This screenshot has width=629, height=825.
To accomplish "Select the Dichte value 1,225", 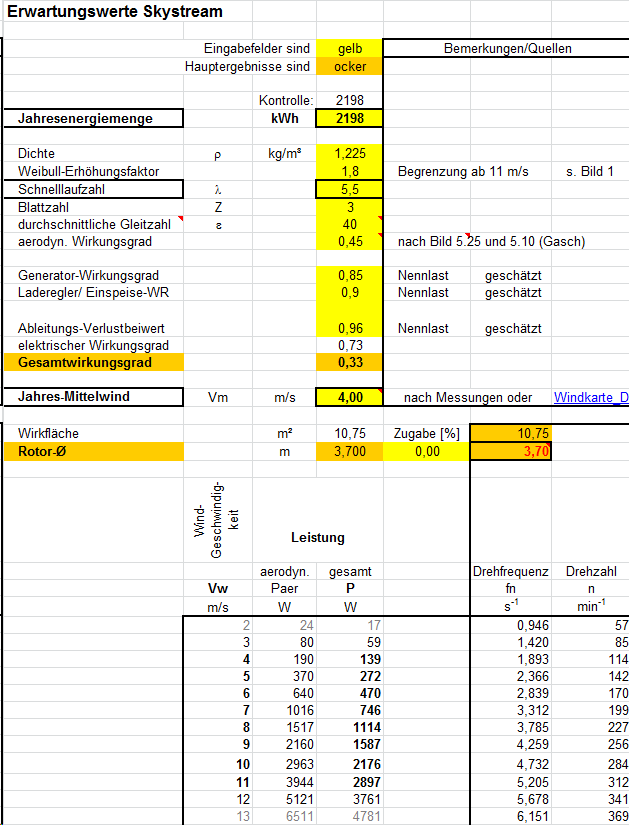I will 348,154.
